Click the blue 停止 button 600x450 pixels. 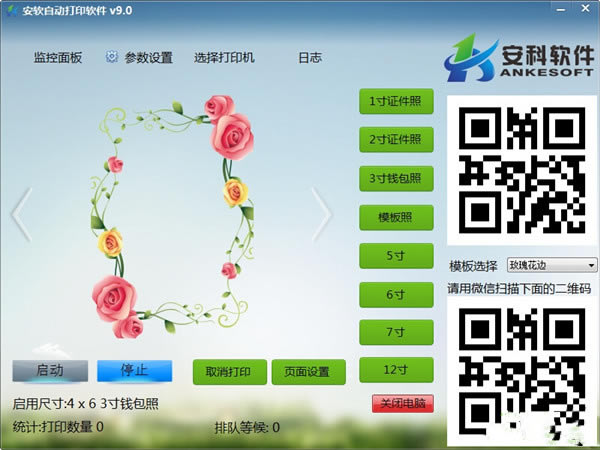135,370
